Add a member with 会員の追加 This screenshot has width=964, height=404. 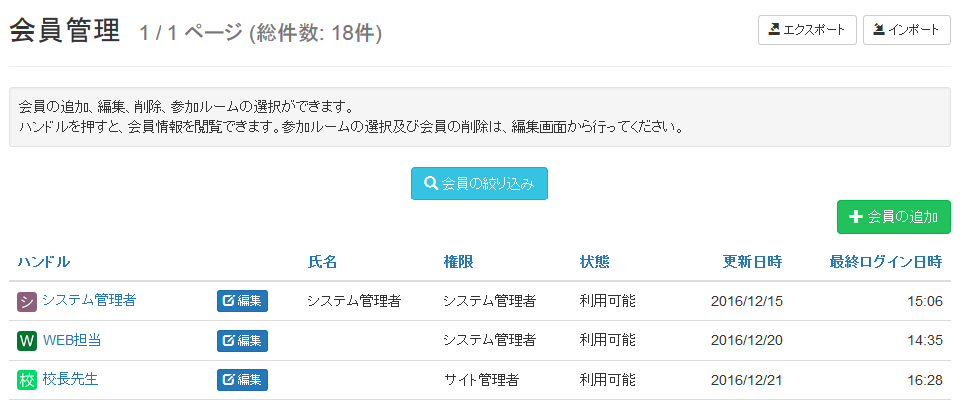tap(894, 217)
